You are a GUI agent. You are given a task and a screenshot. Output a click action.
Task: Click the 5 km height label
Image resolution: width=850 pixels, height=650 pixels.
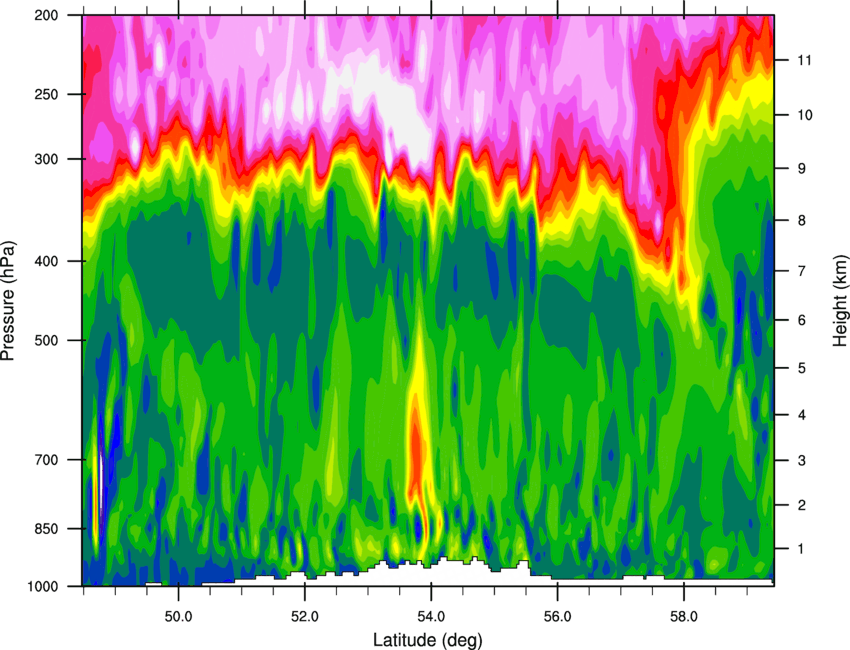pos(802,369)
